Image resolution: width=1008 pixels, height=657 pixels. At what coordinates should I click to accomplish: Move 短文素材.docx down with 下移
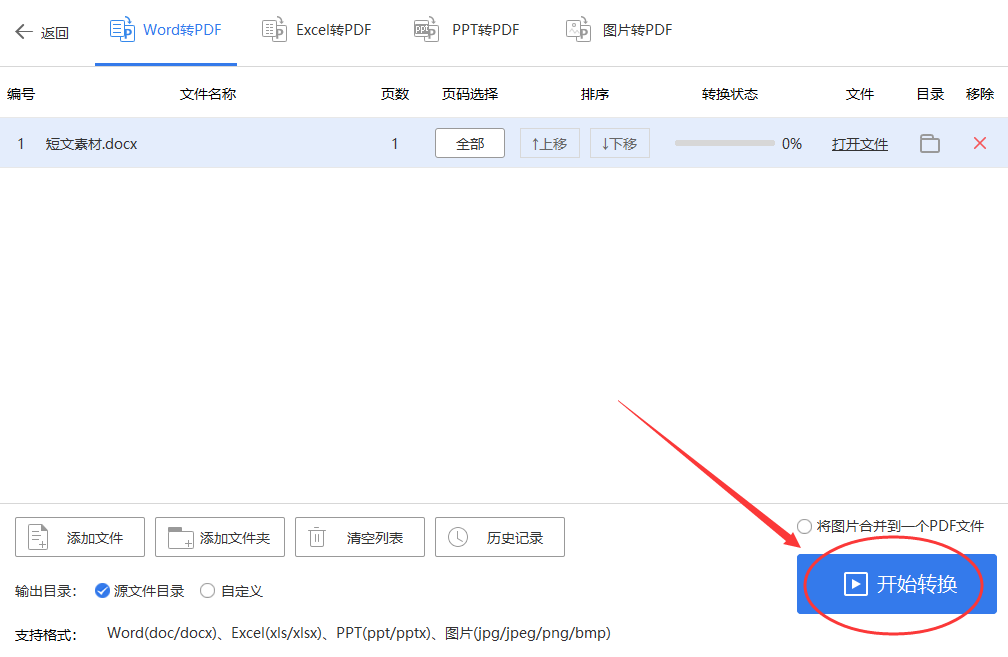620,143
